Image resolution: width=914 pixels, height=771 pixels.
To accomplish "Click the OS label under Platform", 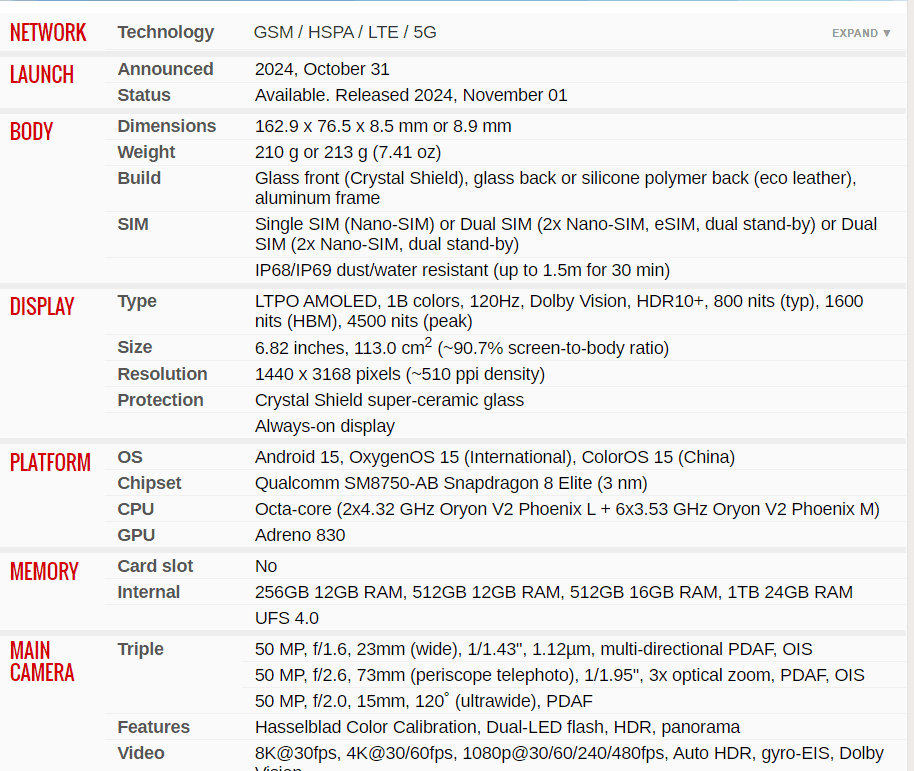I will (130, 457).
